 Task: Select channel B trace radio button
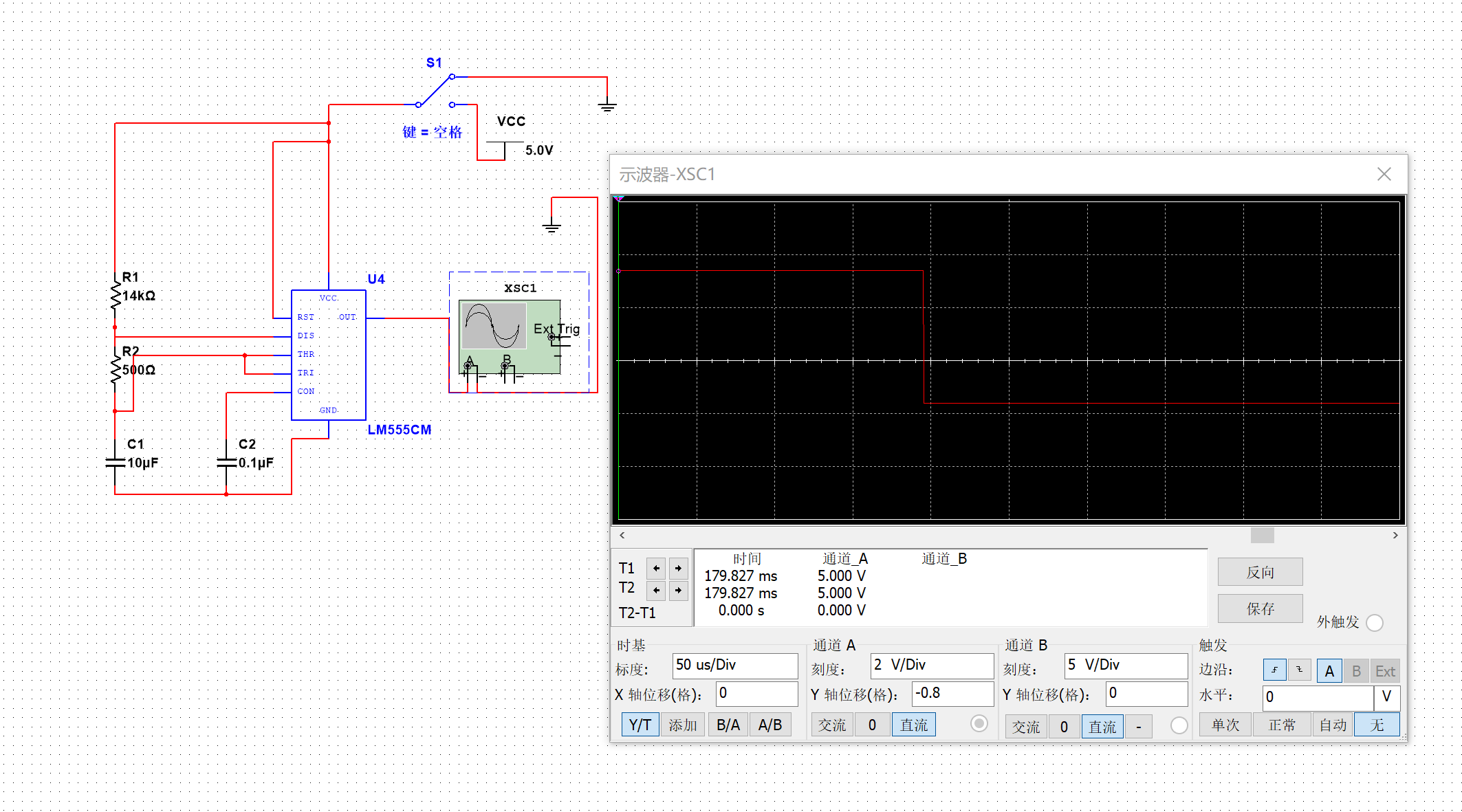pos(1179,725)
